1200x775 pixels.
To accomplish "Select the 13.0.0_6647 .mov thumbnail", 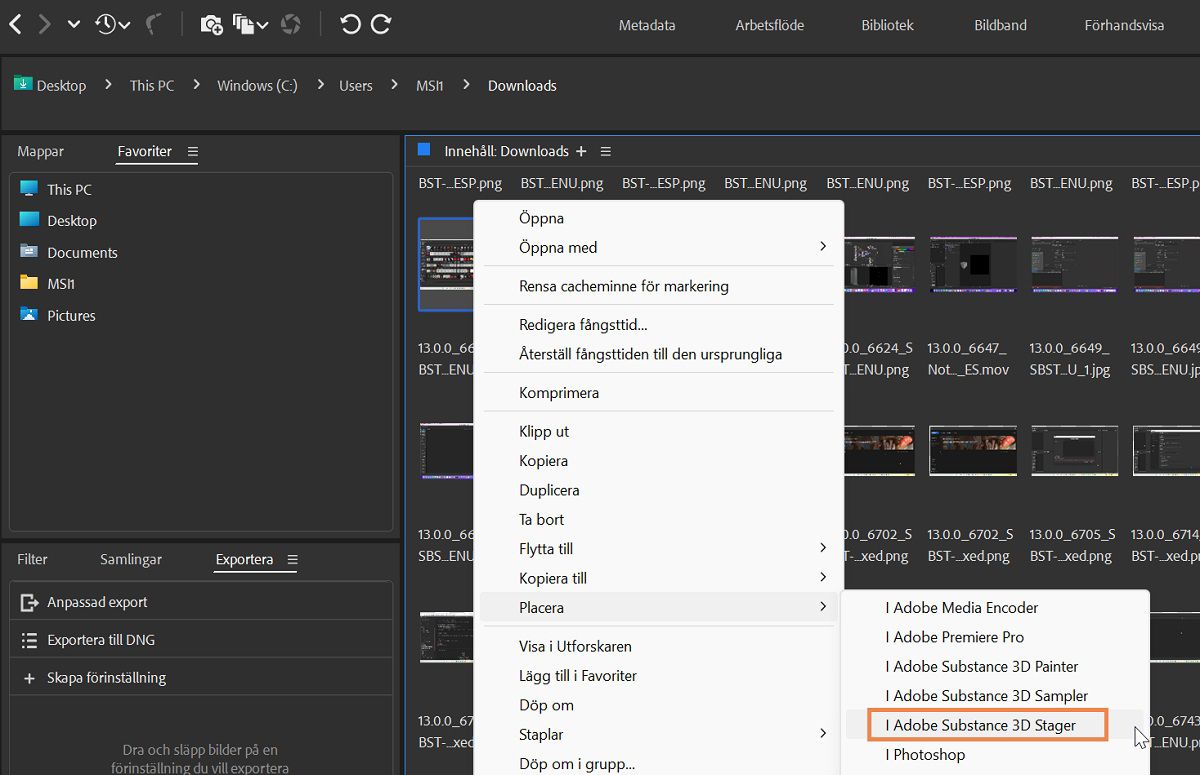I will tap(973, 264).
